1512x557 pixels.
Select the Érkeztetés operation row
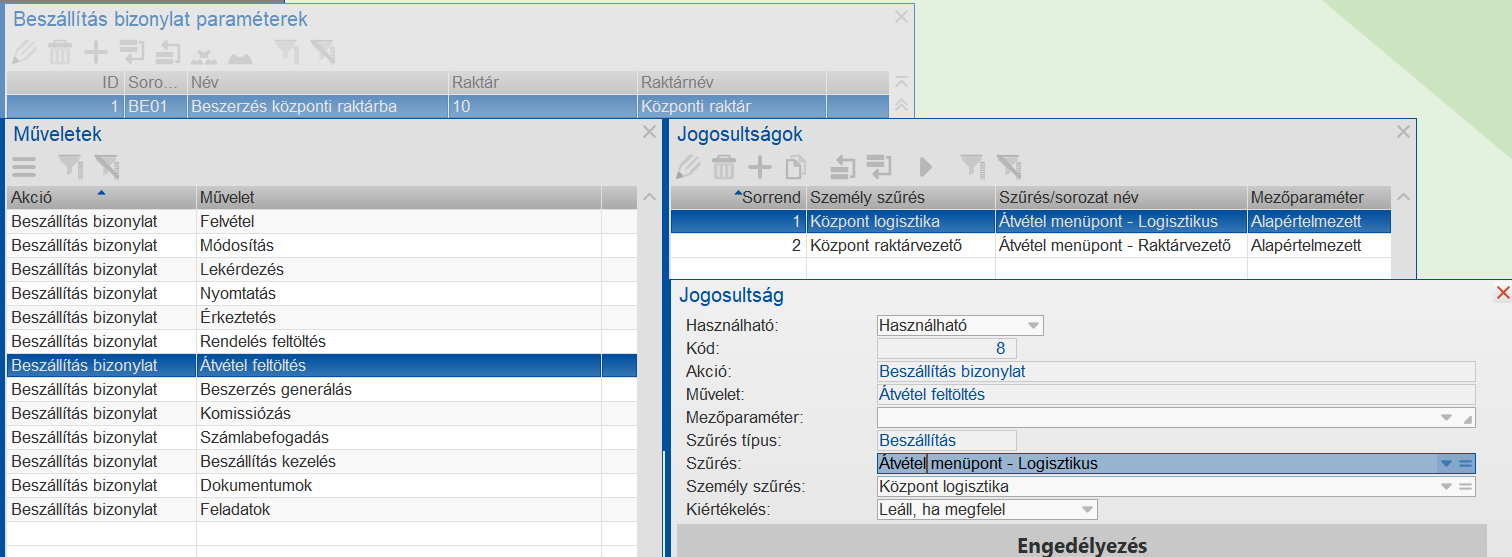click(x=322, y=318)
